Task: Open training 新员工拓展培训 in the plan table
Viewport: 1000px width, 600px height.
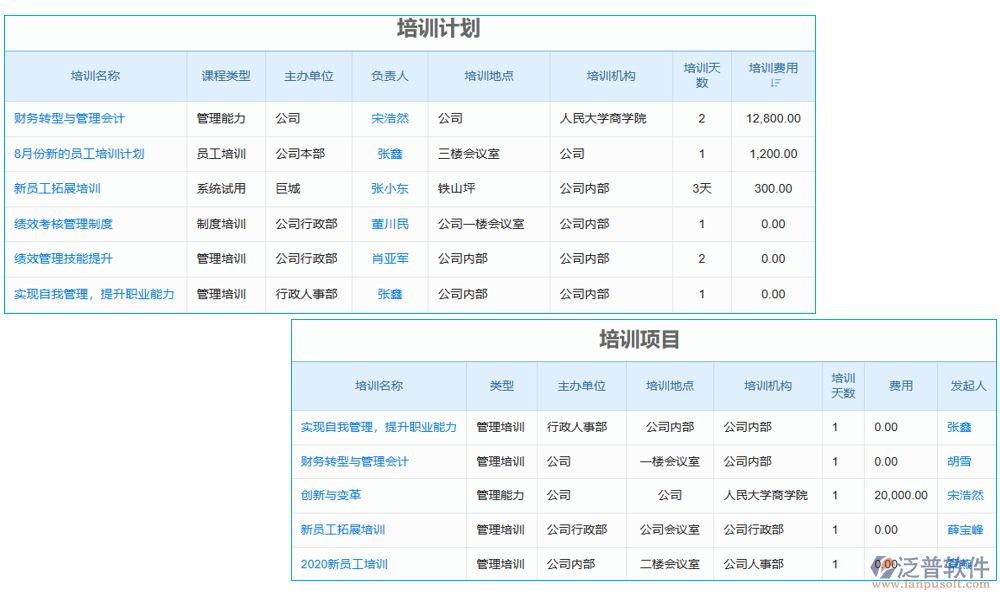Action: pyautogui.click(x=58, y=189)
